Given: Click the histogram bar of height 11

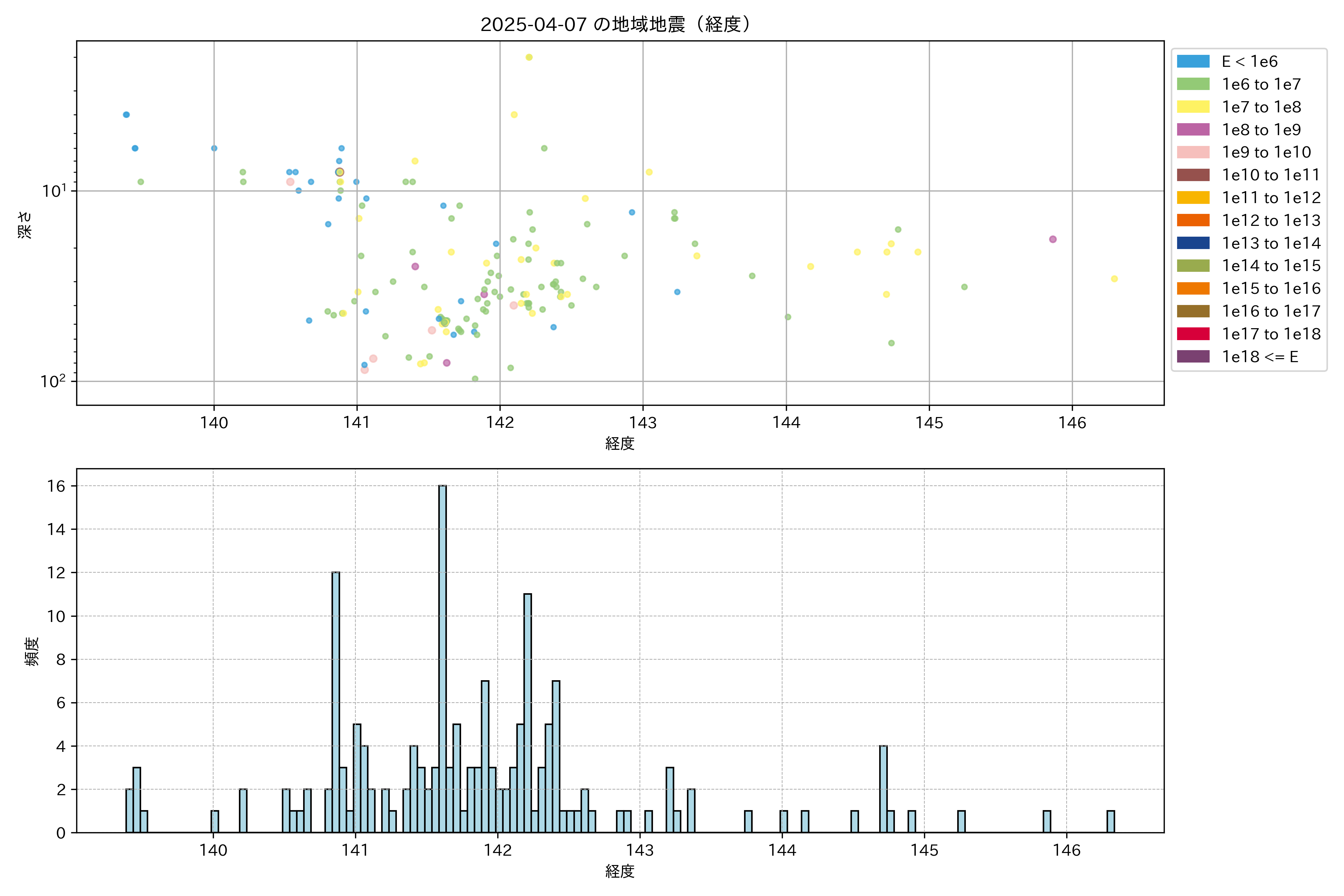Looking at the screenshot, I should (x=528, y=713).
